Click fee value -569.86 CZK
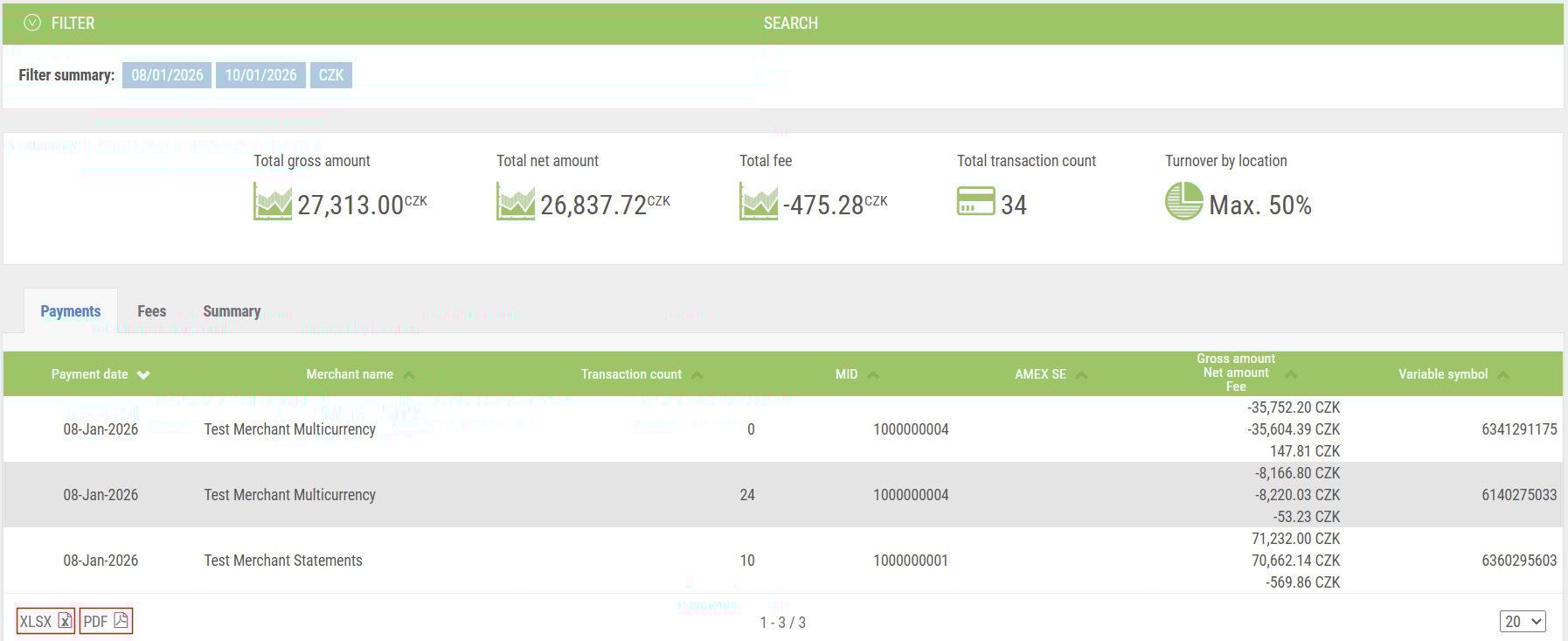Viewport: 1568px width, 641px height. pos(1302,582)
